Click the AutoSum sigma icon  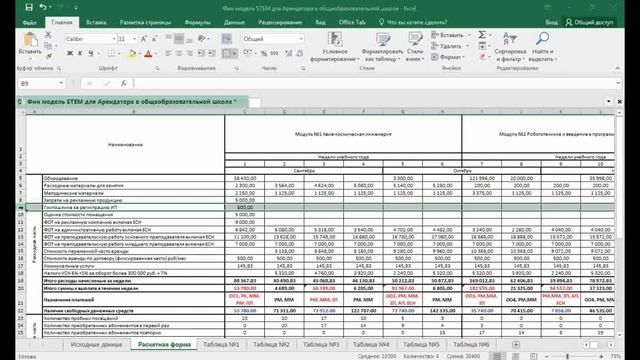point(482,35)
